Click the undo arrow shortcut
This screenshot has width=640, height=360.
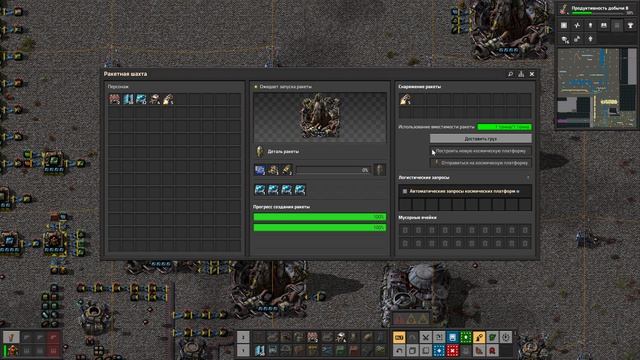point(399,350)
